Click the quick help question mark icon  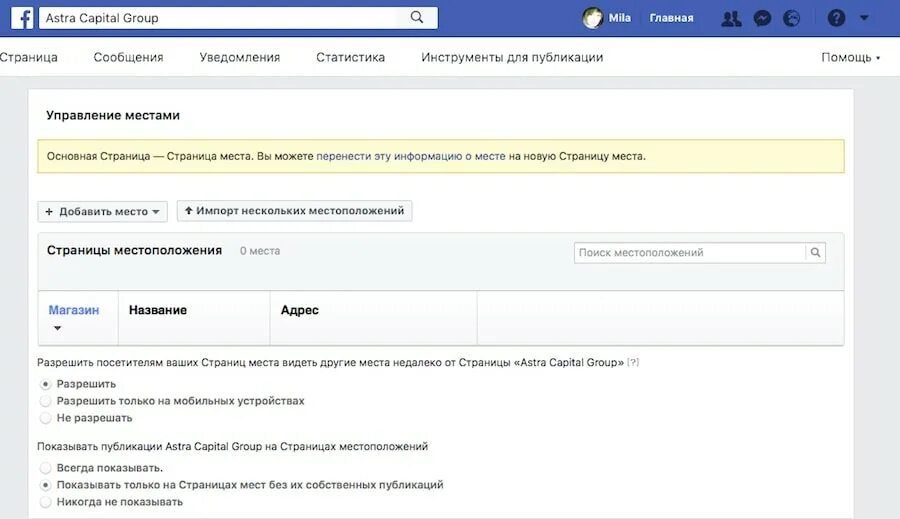coord(836,18)
